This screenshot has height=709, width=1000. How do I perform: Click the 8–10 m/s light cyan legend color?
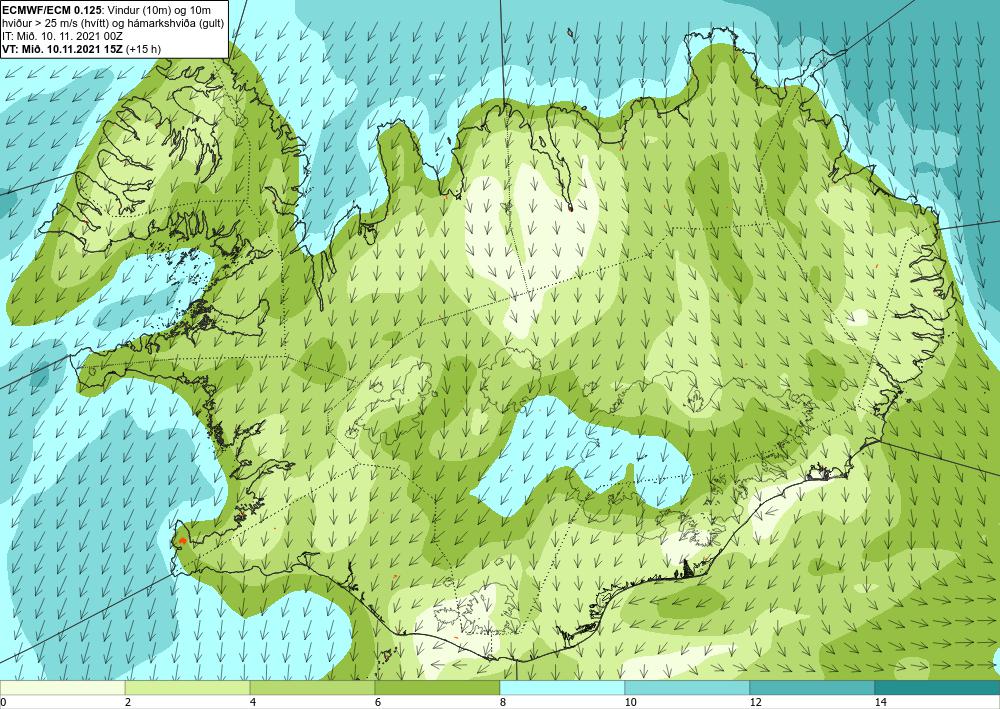point(562,687)
